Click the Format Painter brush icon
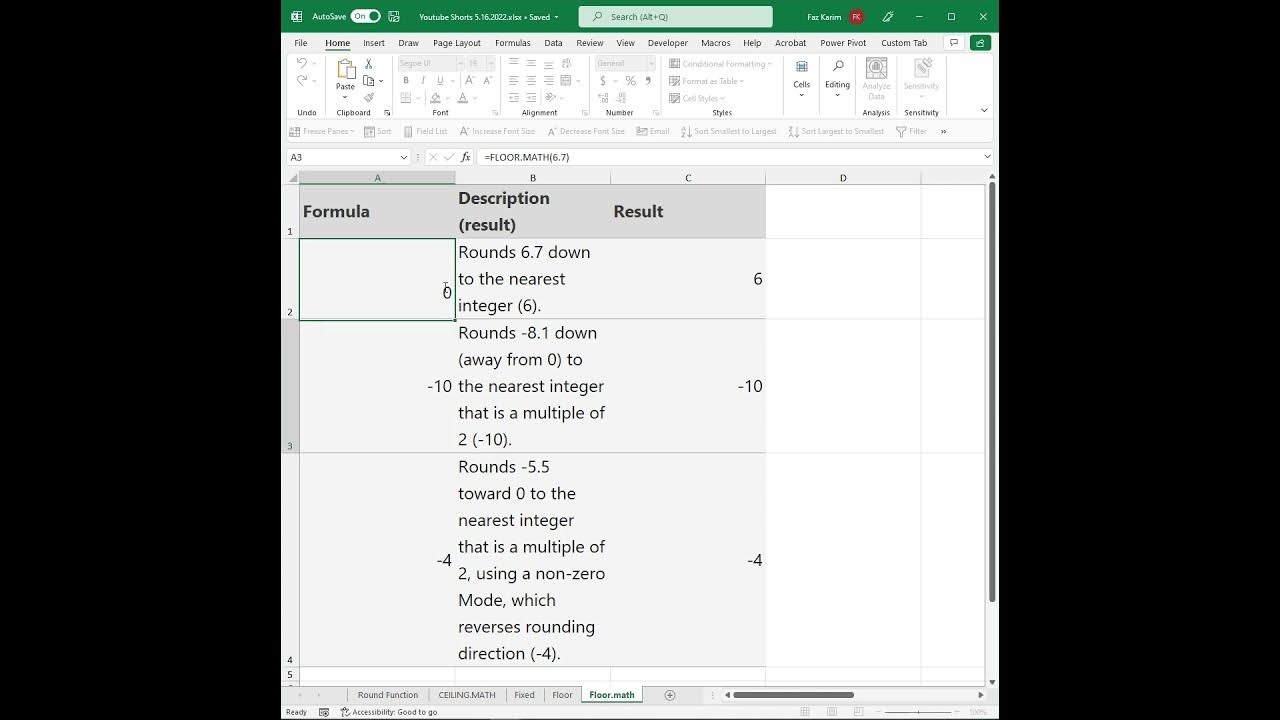 click(369, 97)
